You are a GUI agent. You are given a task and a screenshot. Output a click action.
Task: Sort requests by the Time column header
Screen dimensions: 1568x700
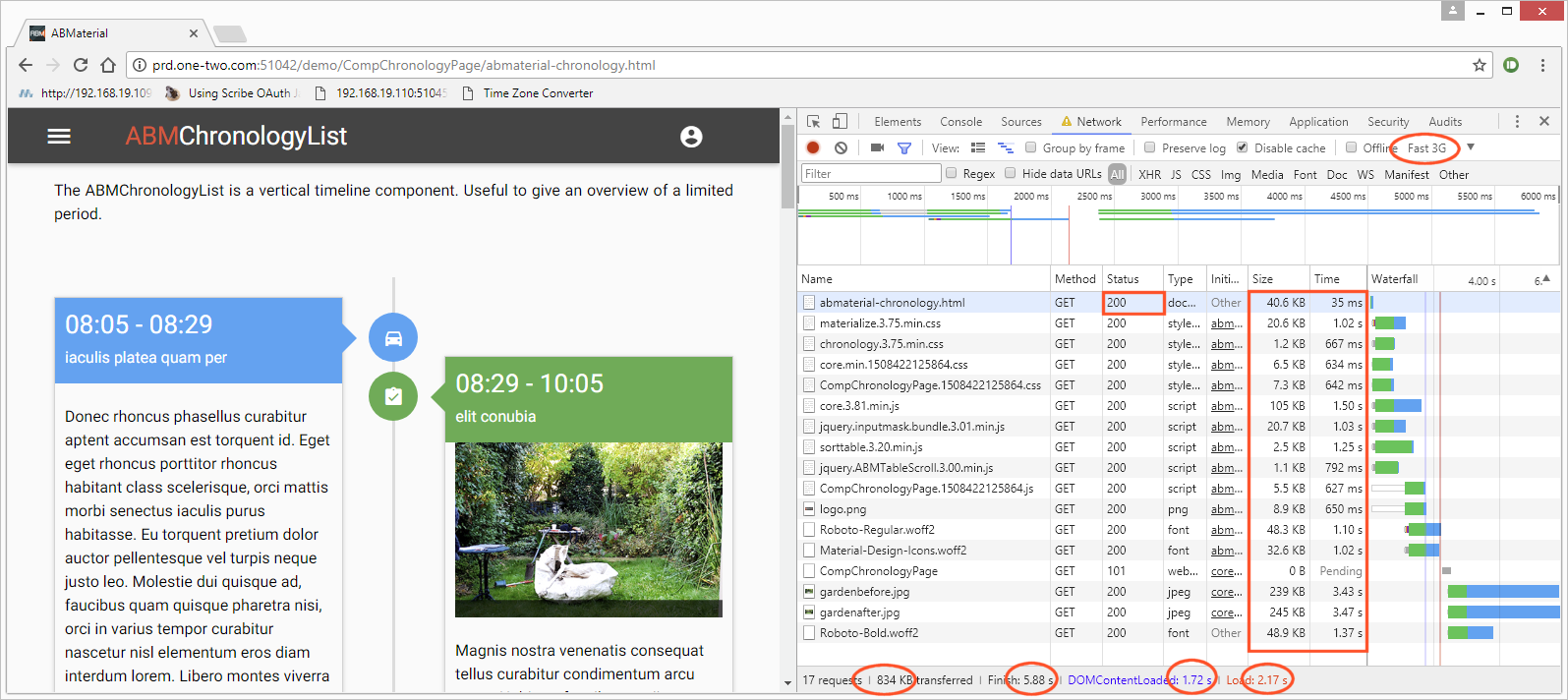point(1337,279)
